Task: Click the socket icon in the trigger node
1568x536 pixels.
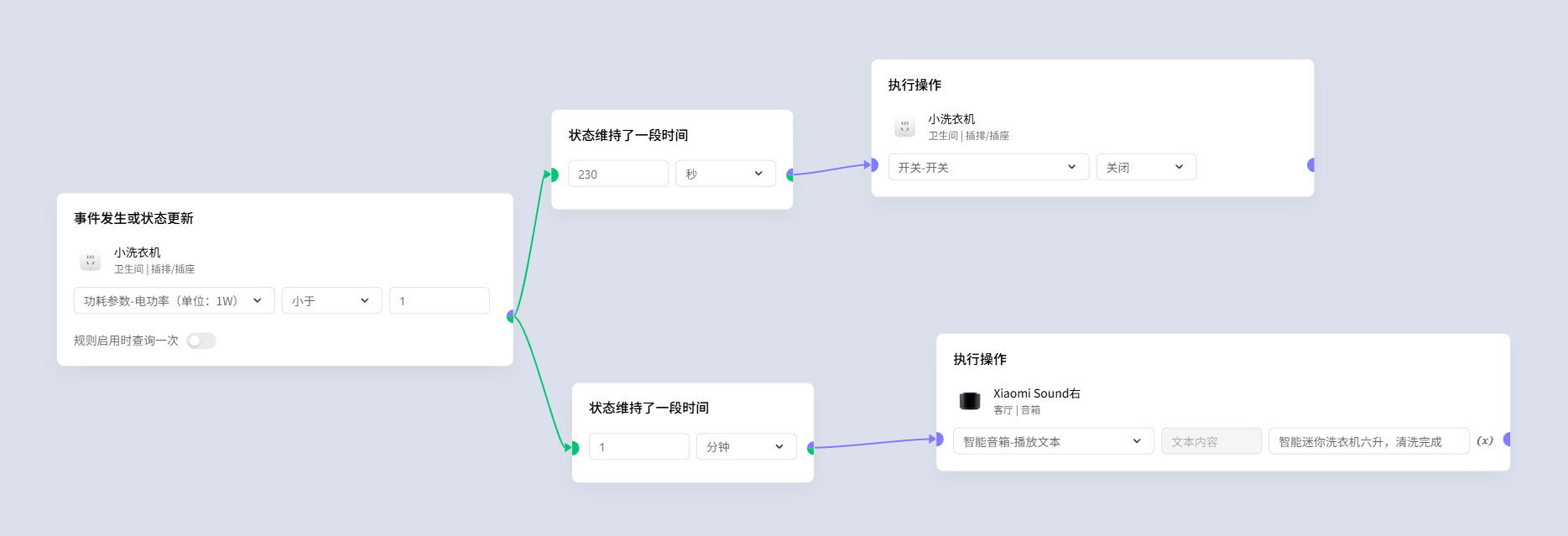Action: pos(91,261)
